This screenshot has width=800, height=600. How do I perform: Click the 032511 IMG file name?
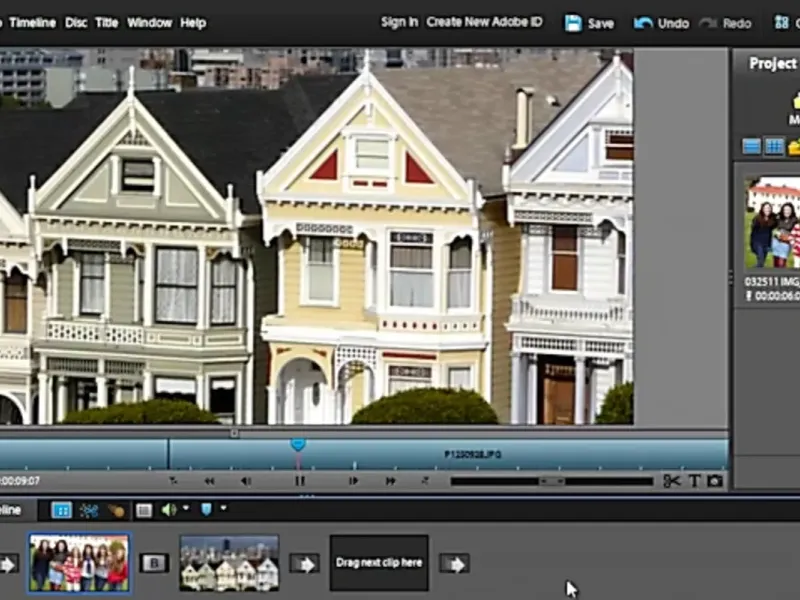(x=772, y=282)
